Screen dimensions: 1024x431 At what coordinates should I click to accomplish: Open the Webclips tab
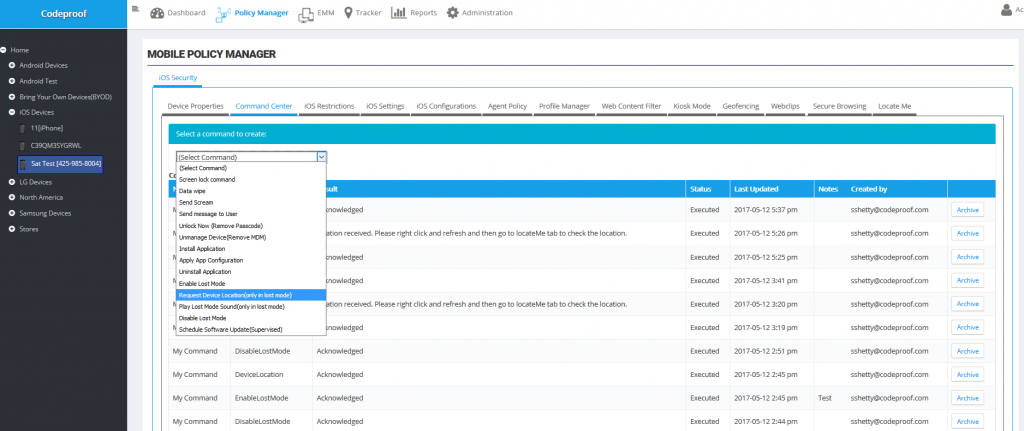pyautogui.click(x=786, y=106)
